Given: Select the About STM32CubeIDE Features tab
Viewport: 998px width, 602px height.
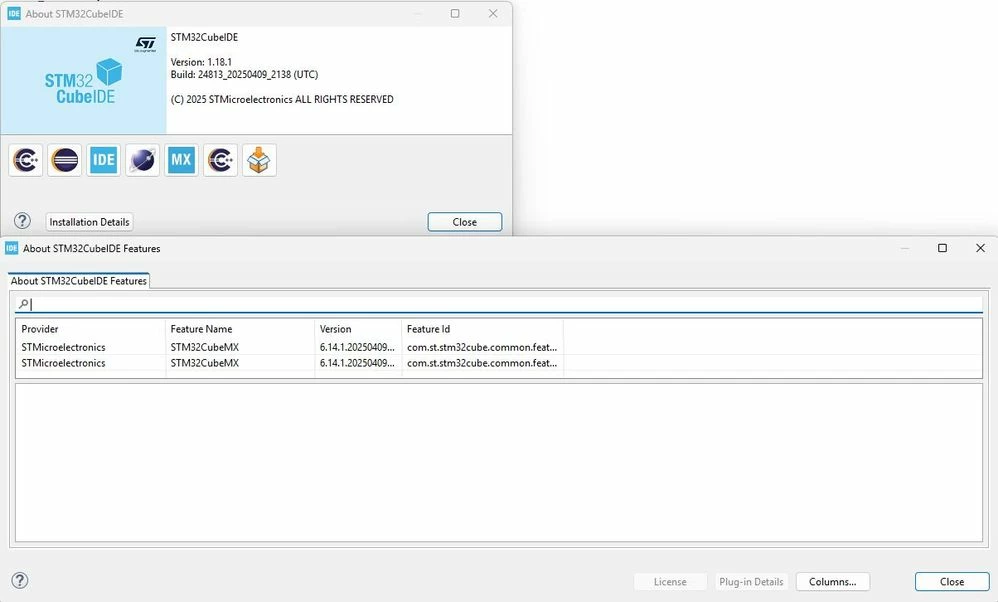Looking at the screenshot, I should click(x=79, y=281).
